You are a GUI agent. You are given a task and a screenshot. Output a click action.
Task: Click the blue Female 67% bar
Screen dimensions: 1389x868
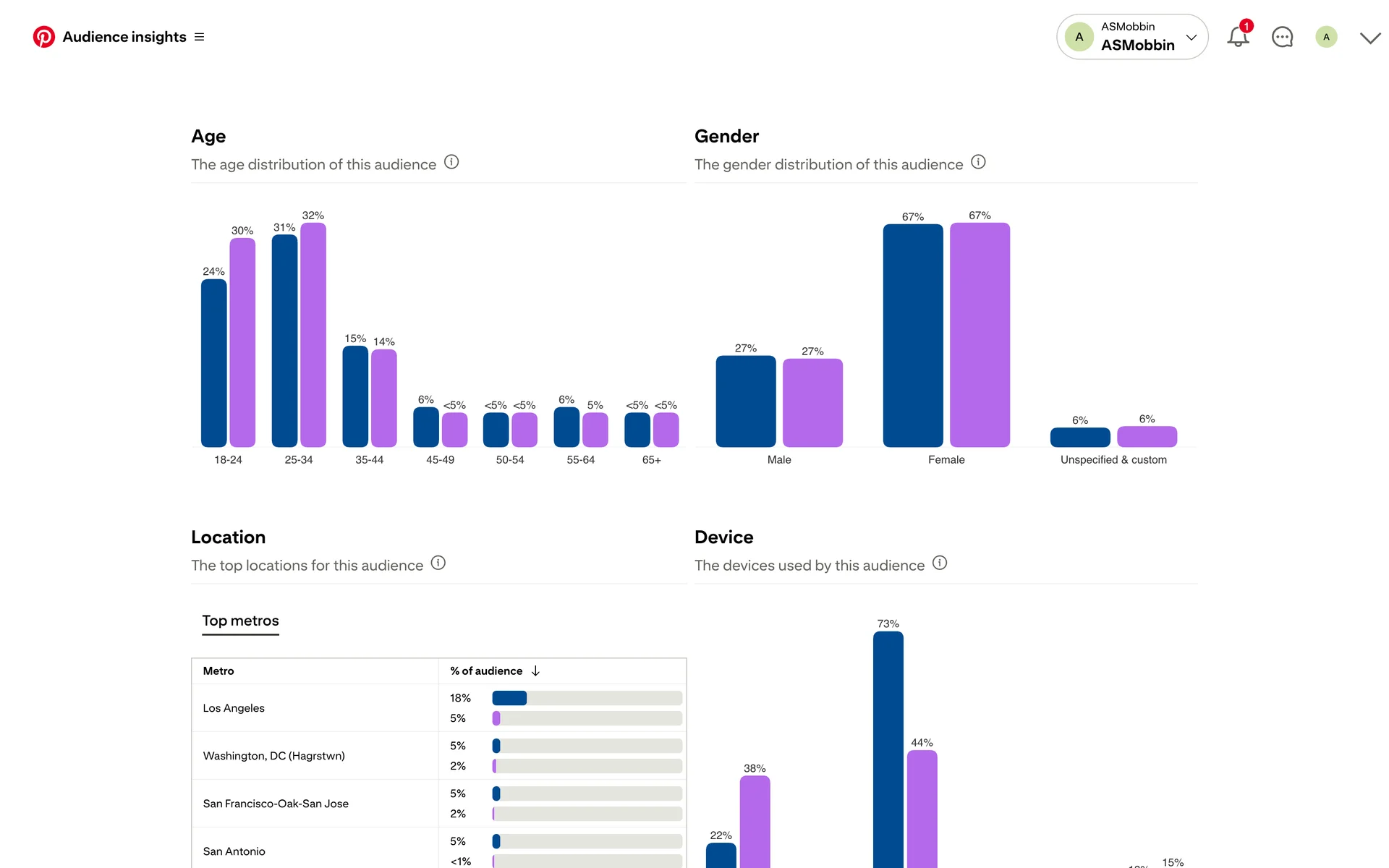pyautogui.click(x=913, y=336)
